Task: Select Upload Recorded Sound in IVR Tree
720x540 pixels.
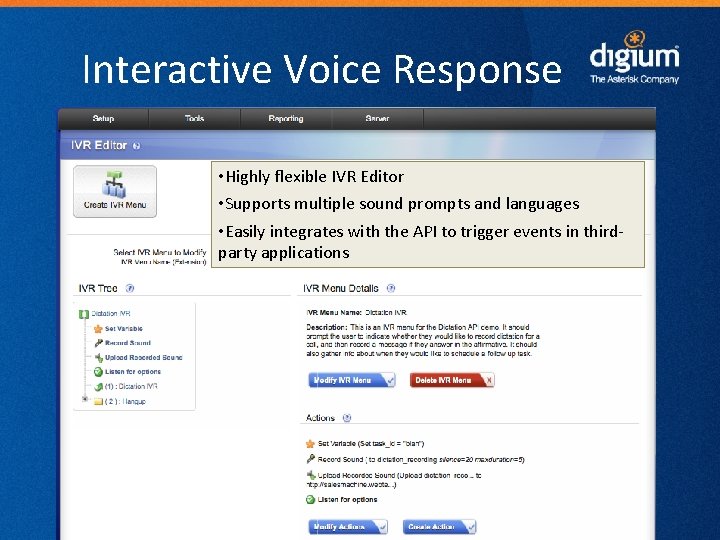Action: click(143, 357)
